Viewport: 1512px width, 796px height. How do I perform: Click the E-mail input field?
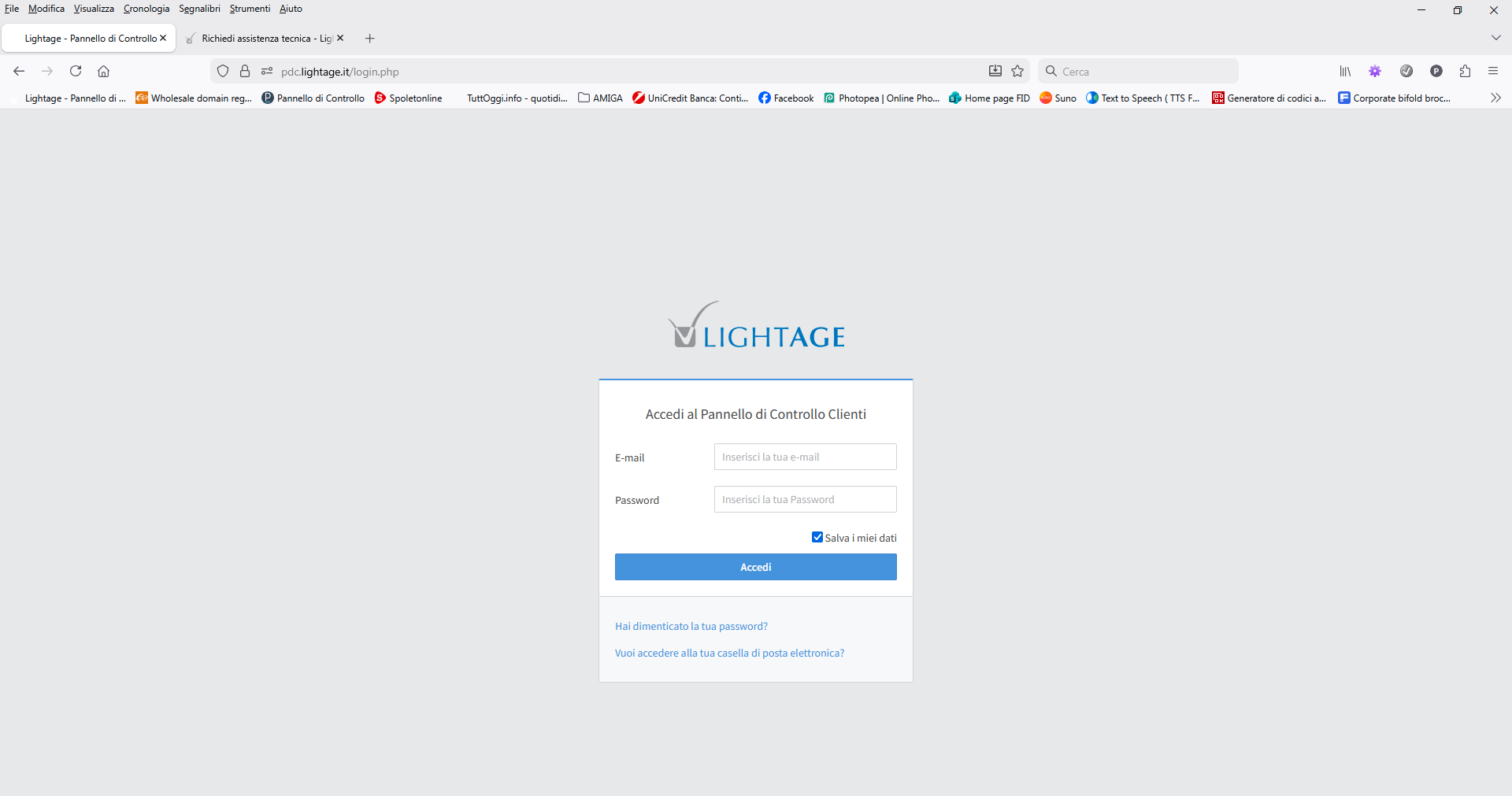(x=805, y=457)
